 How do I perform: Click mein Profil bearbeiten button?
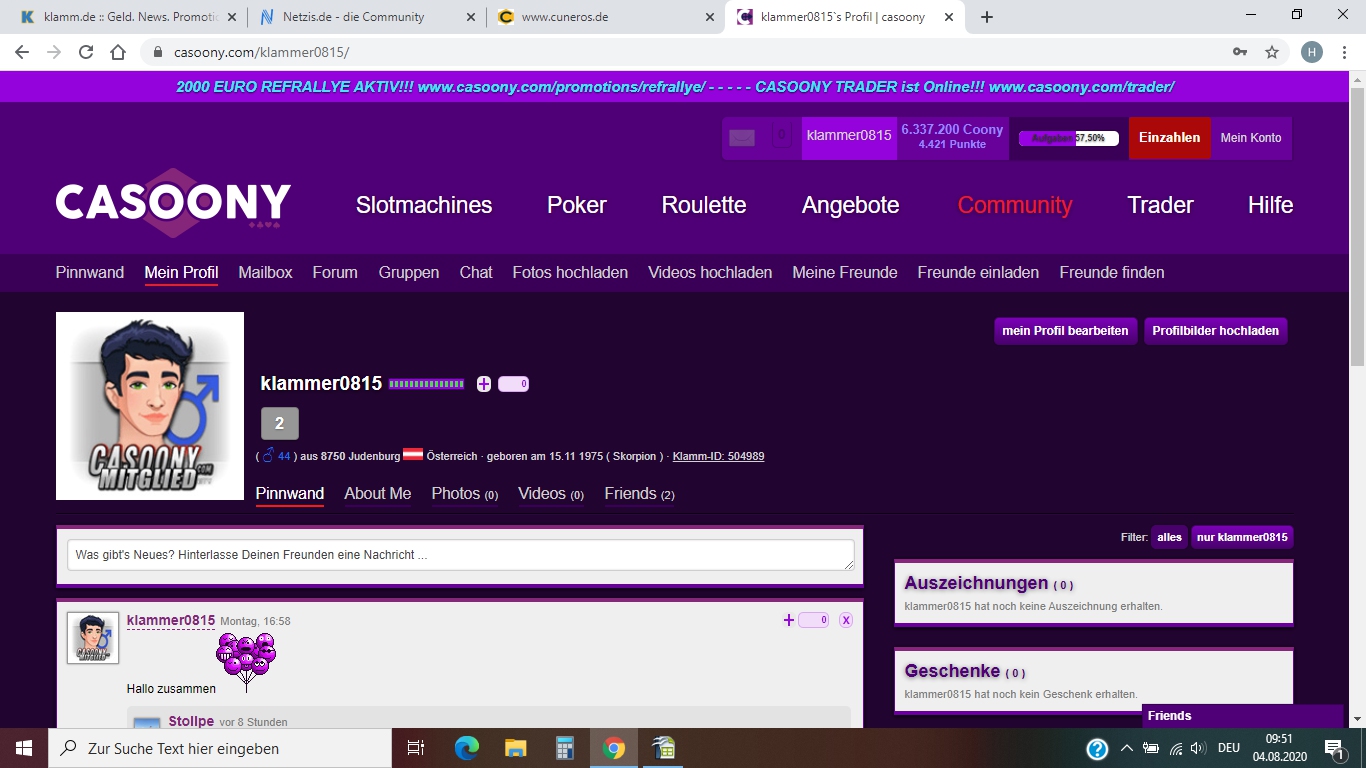[1065, 331]
